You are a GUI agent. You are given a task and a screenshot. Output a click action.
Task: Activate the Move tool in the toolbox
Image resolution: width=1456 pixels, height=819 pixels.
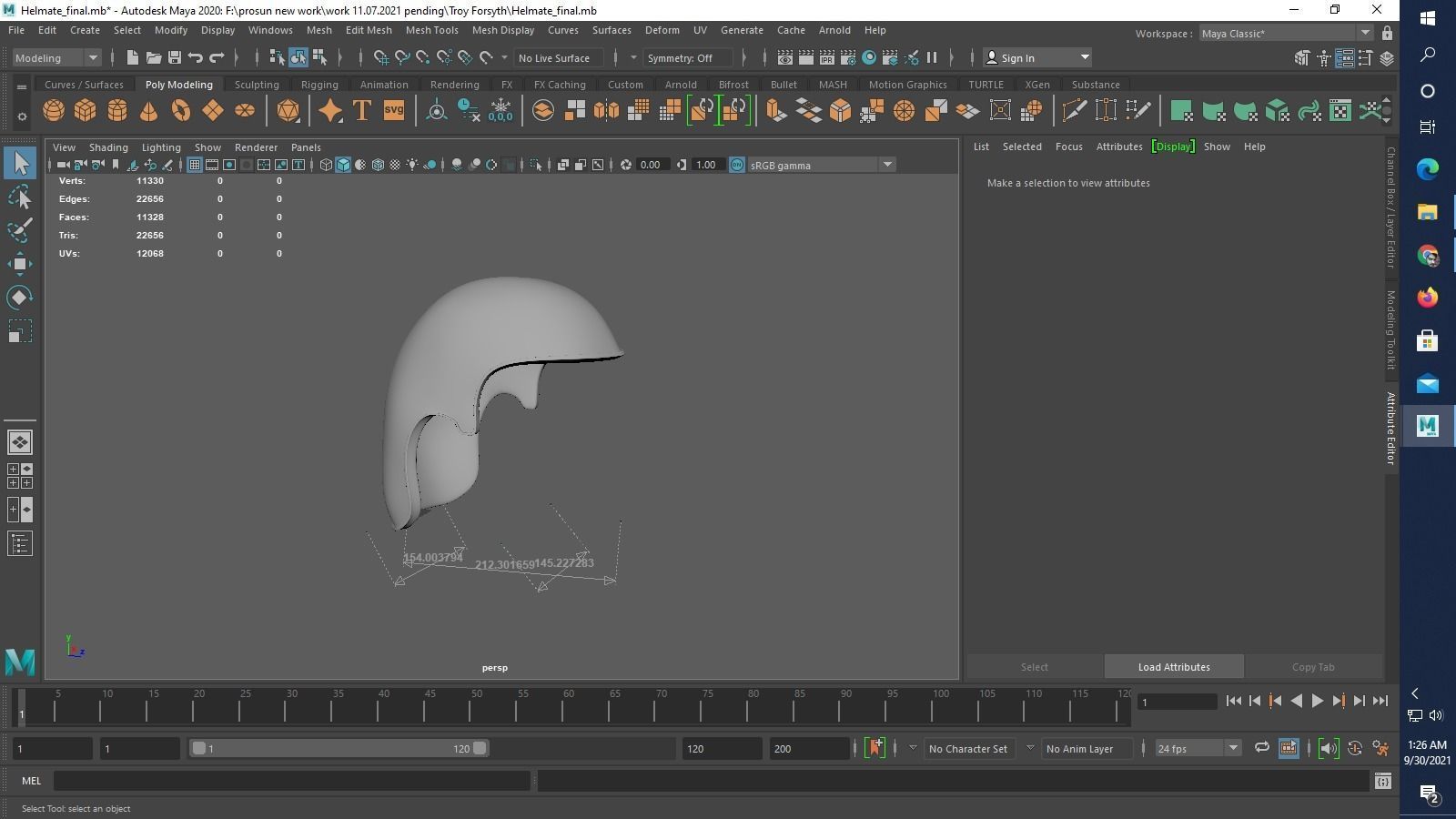pyautogui.click(x=20, y=264)
